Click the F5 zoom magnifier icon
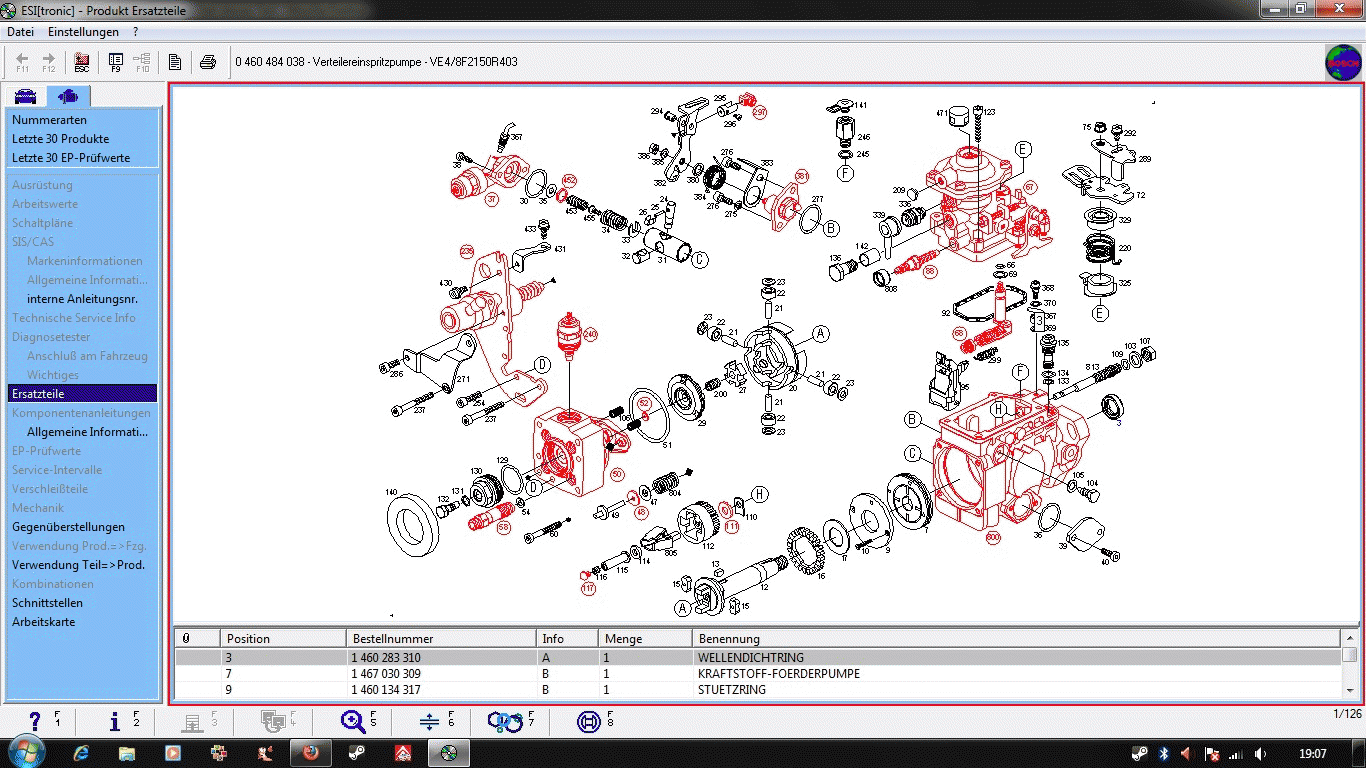The height and width of the screenshot is (768, 1366). click(352, 721)
